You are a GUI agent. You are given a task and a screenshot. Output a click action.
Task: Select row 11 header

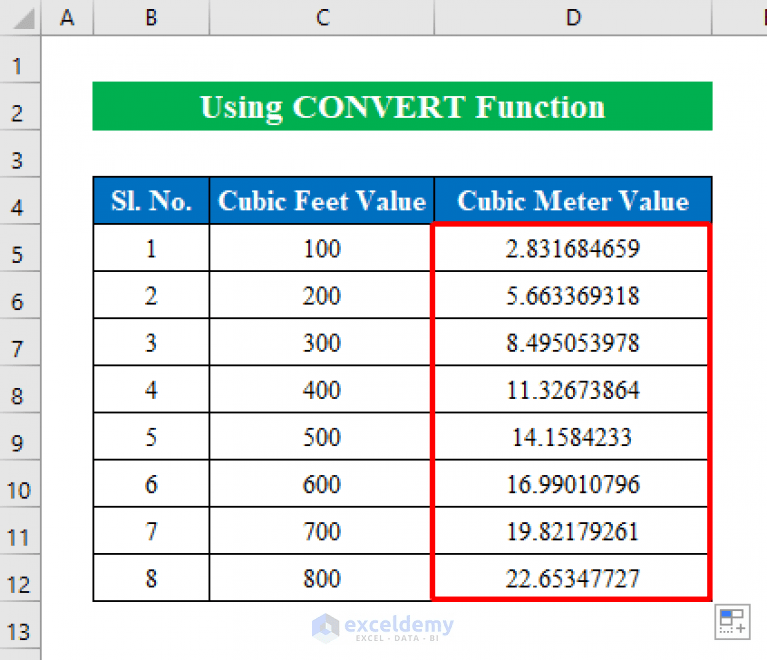(x=20, y=530)
